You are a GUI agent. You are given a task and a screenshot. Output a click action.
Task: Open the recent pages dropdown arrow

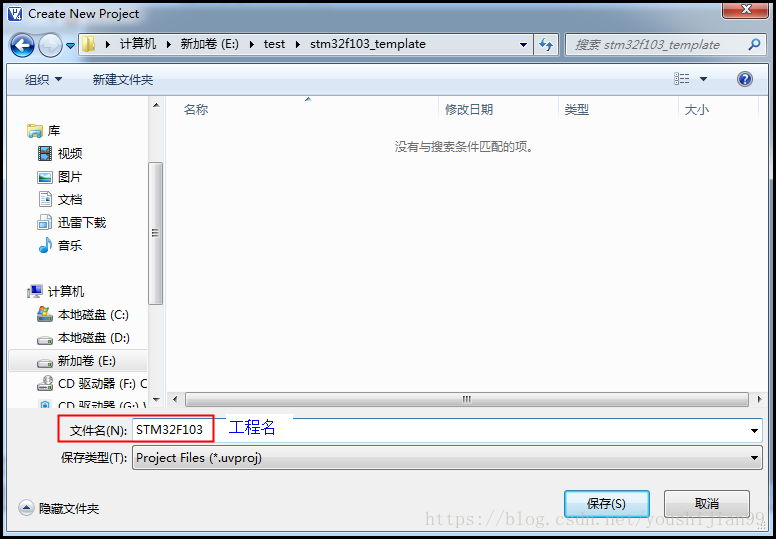click(70, 46)
